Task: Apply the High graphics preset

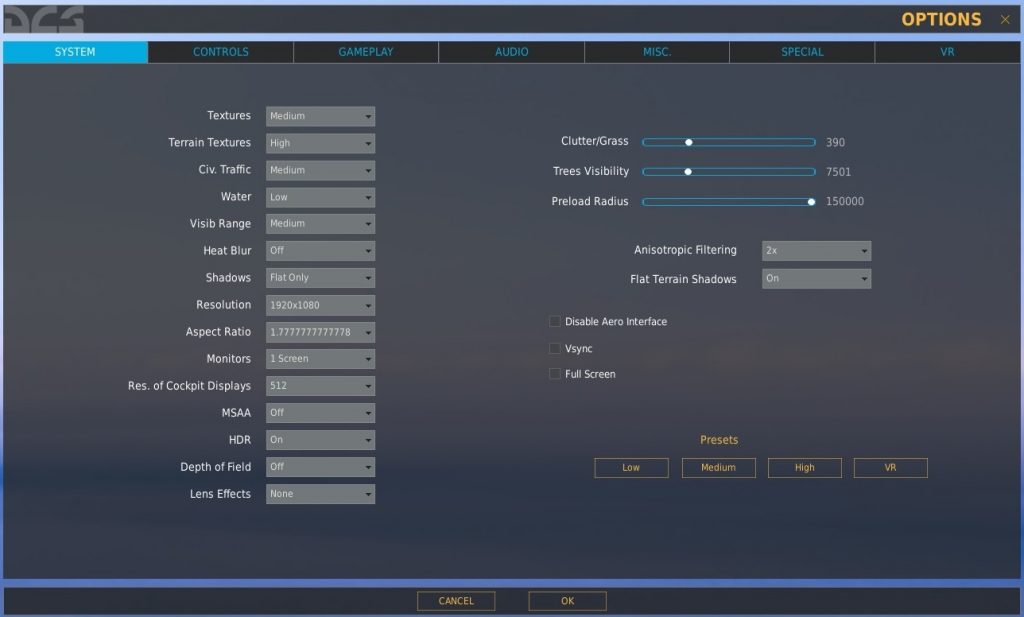Action: (804, 467)
